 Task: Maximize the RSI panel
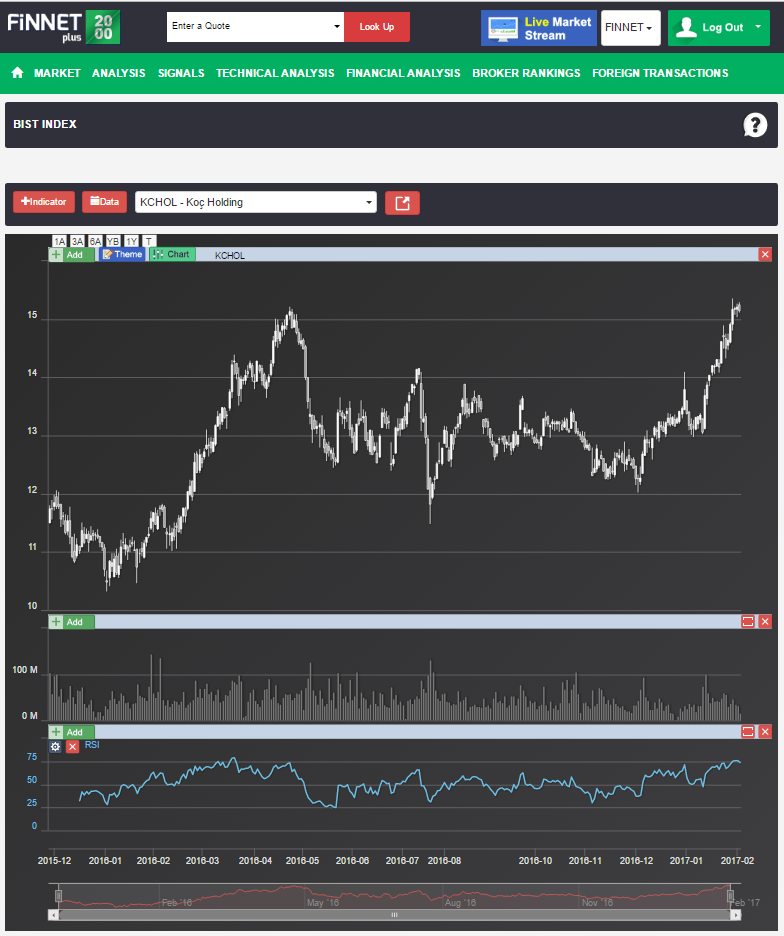[x=747, y=732]
